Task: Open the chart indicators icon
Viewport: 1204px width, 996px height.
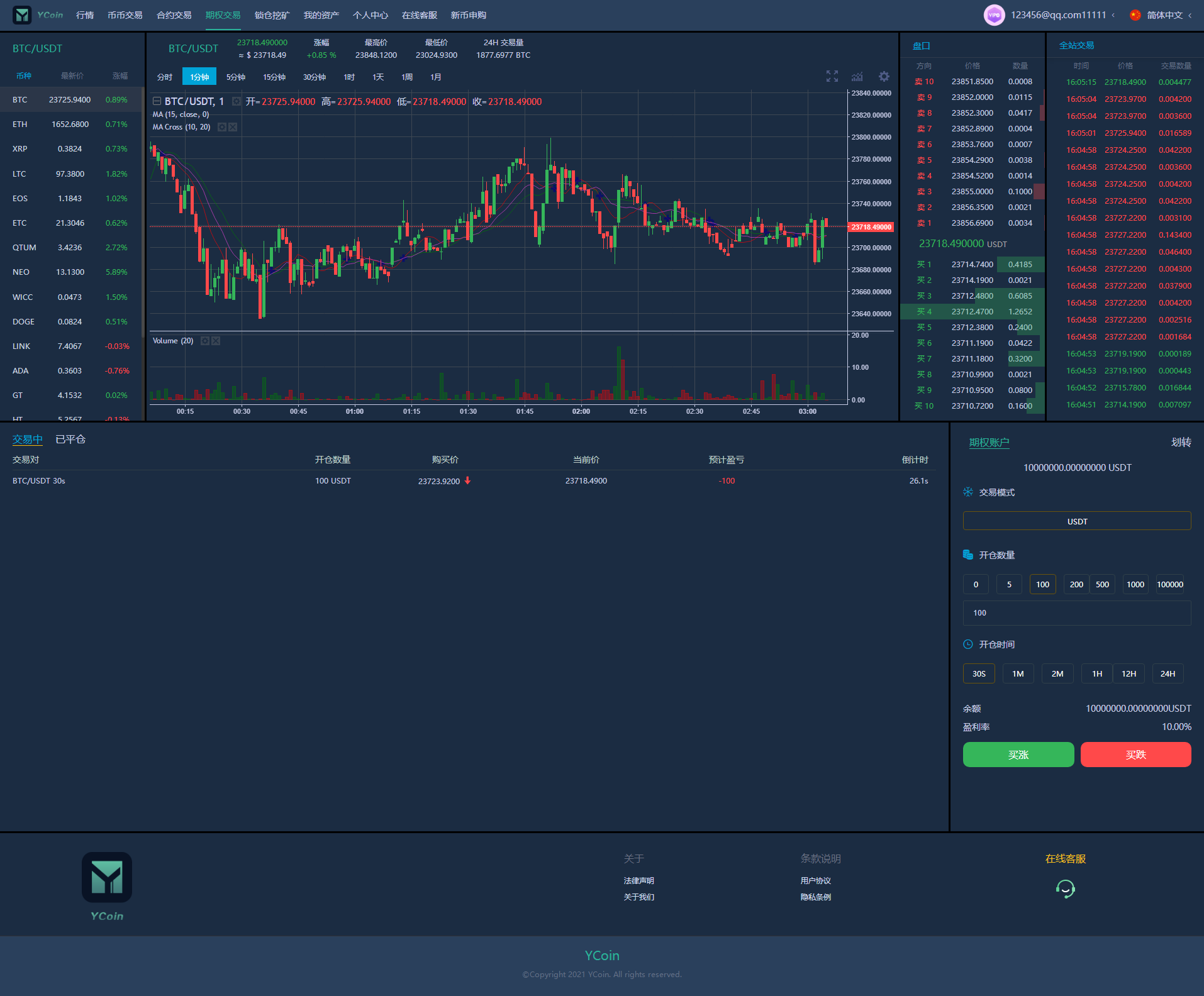Action: pyautogui.click(x=857, y=77)
